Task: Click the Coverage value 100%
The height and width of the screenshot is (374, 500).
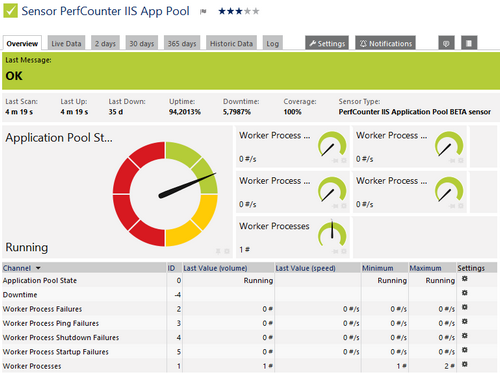Action: pyautogui.click(x=292, y=112)
